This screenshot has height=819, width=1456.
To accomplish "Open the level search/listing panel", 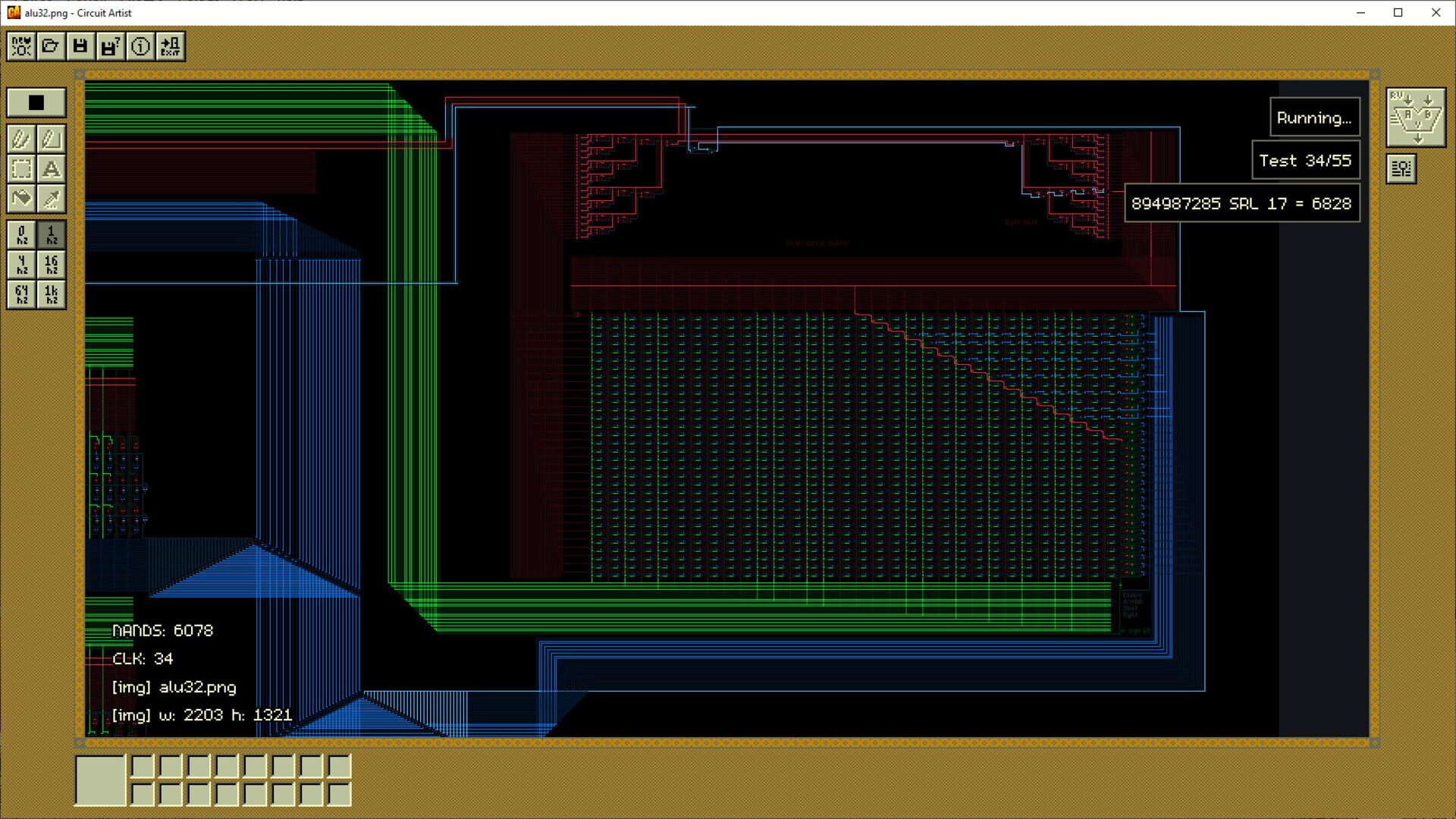I will [x=1401, y=168].
